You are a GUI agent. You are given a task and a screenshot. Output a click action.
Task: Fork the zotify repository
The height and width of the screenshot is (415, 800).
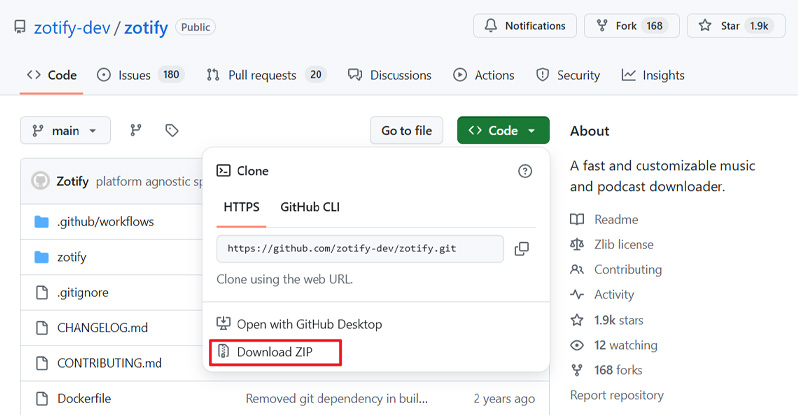632,26
